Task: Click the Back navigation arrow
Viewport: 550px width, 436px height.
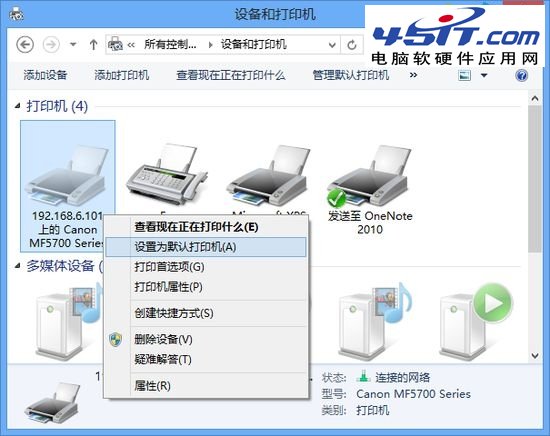Action: point(25,45)
